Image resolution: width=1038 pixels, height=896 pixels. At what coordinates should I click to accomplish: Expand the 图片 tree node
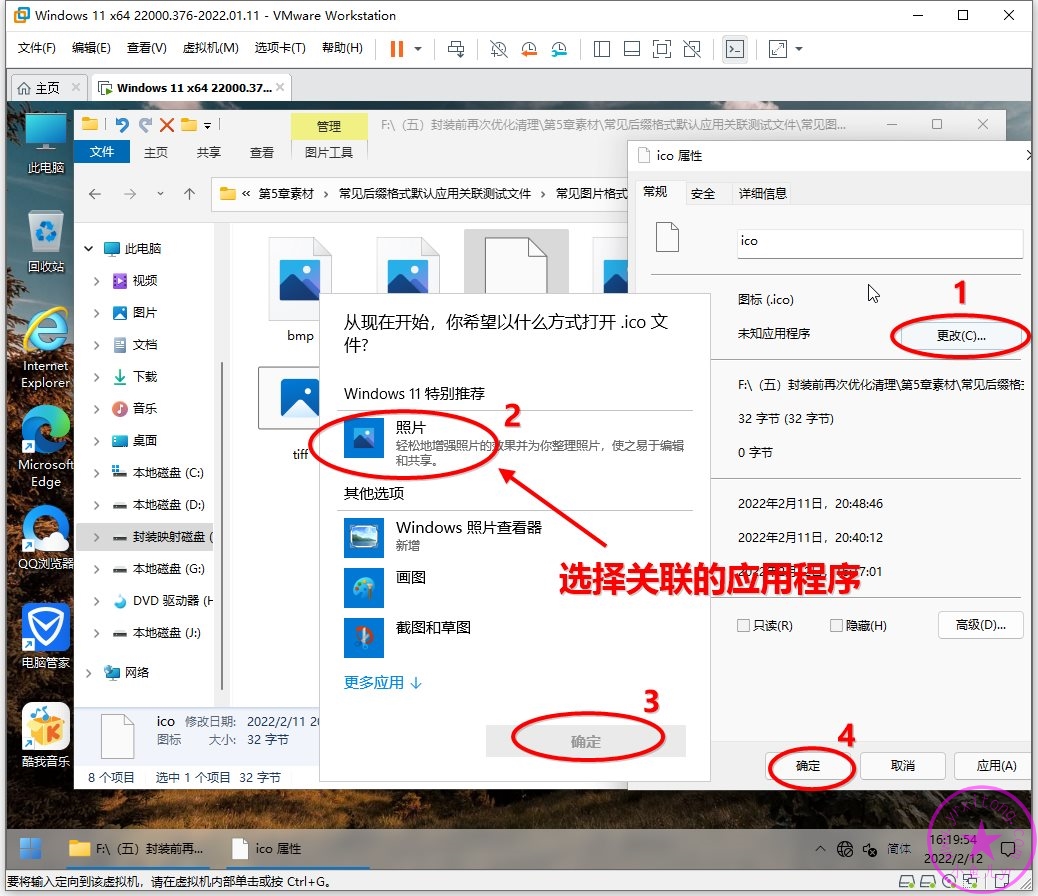coord(97,313)
